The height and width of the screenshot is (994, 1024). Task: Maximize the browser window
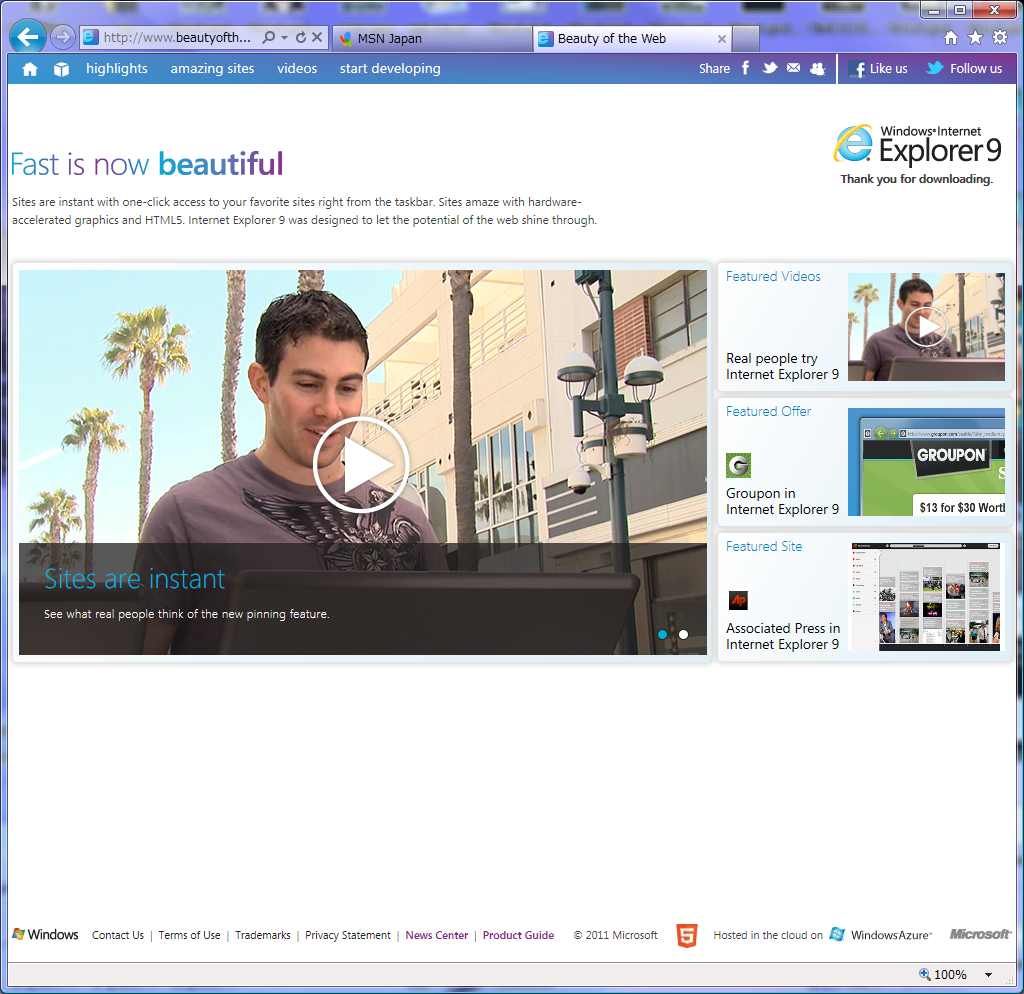pos(960,10)
